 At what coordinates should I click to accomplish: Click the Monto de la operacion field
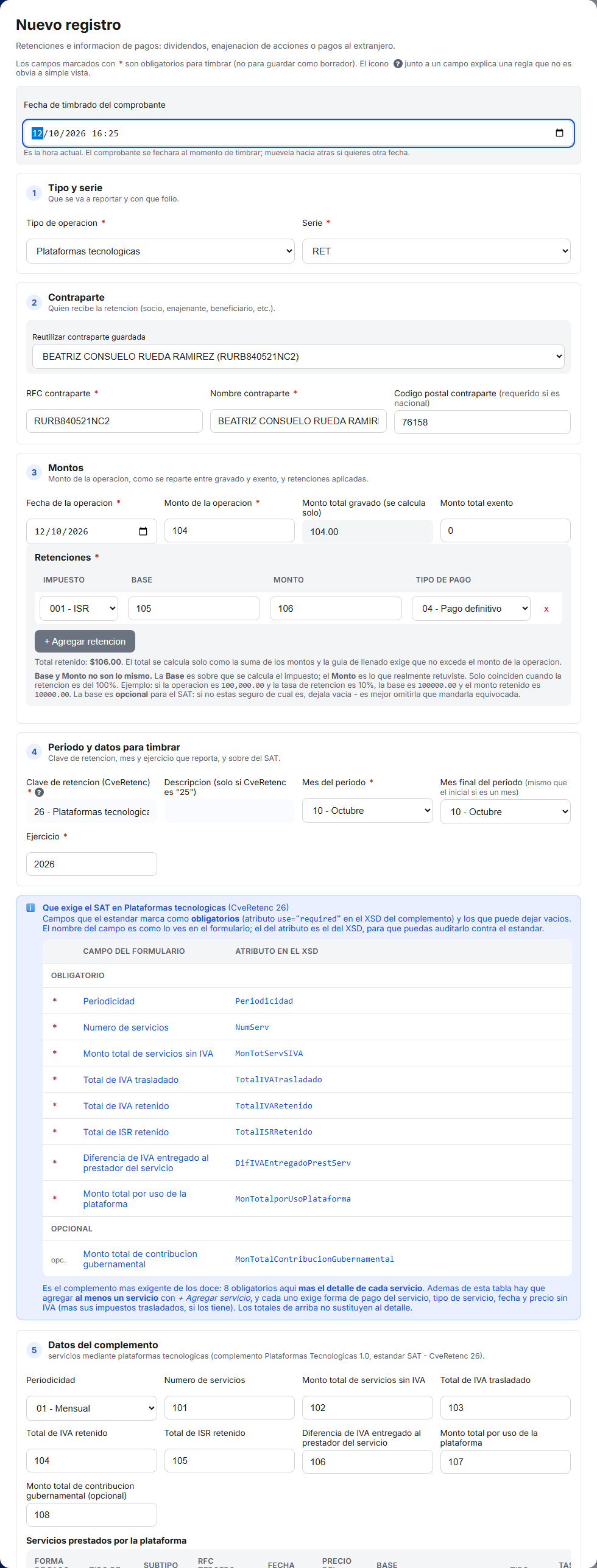click(230, 531)
